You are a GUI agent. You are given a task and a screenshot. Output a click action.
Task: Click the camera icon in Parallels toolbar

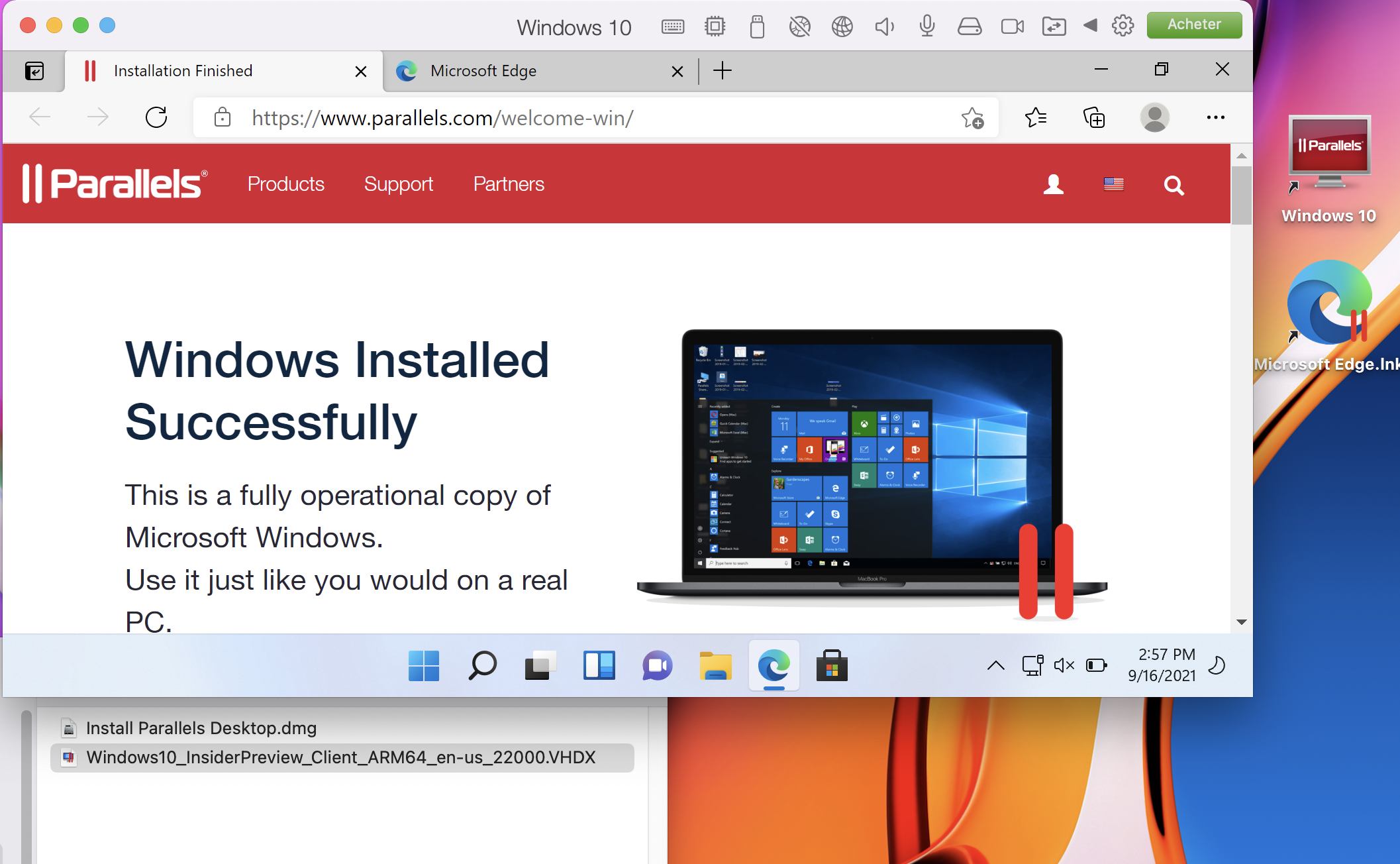tap(1012, 27)
